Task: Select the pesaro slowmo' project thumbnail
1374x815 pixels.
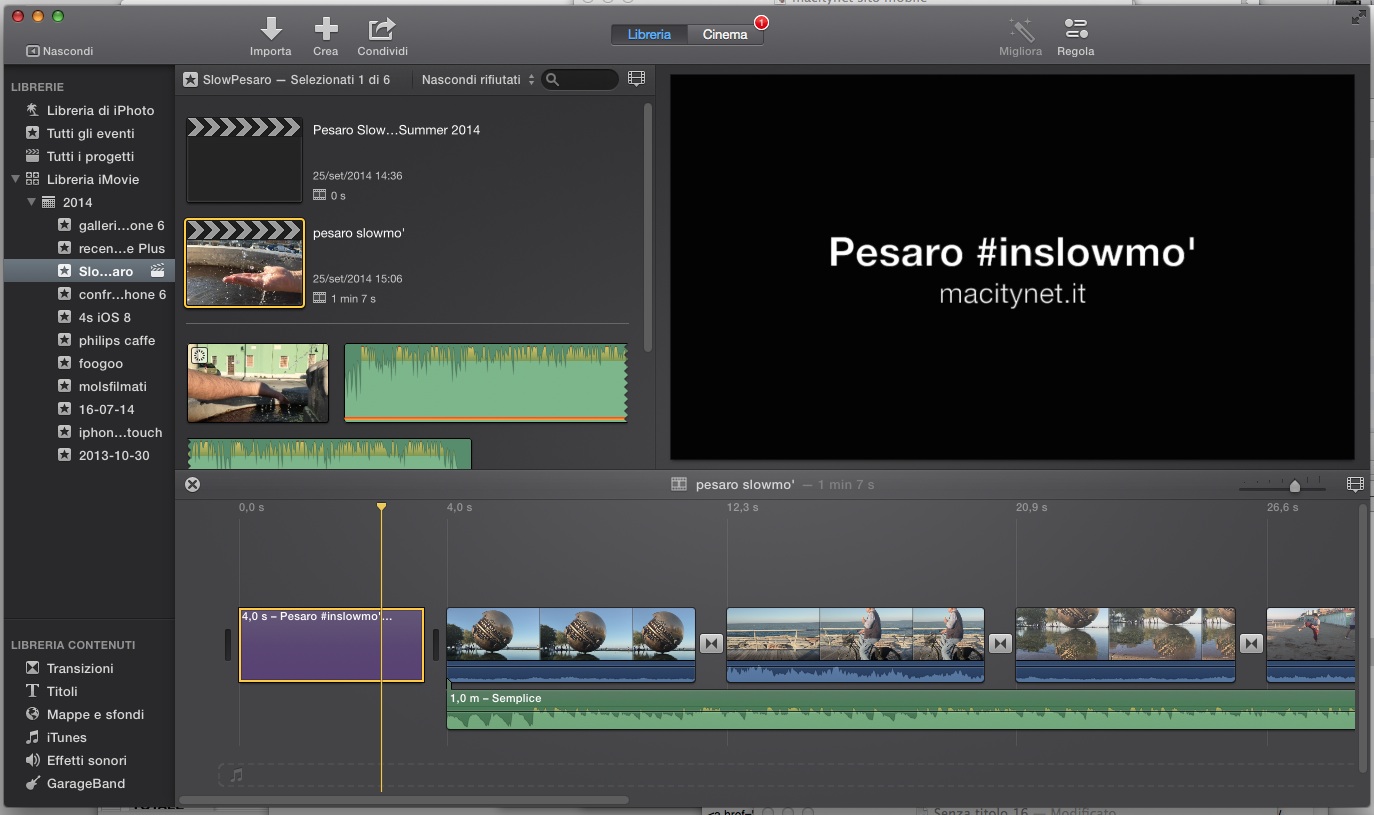Action: pos(245,263)
